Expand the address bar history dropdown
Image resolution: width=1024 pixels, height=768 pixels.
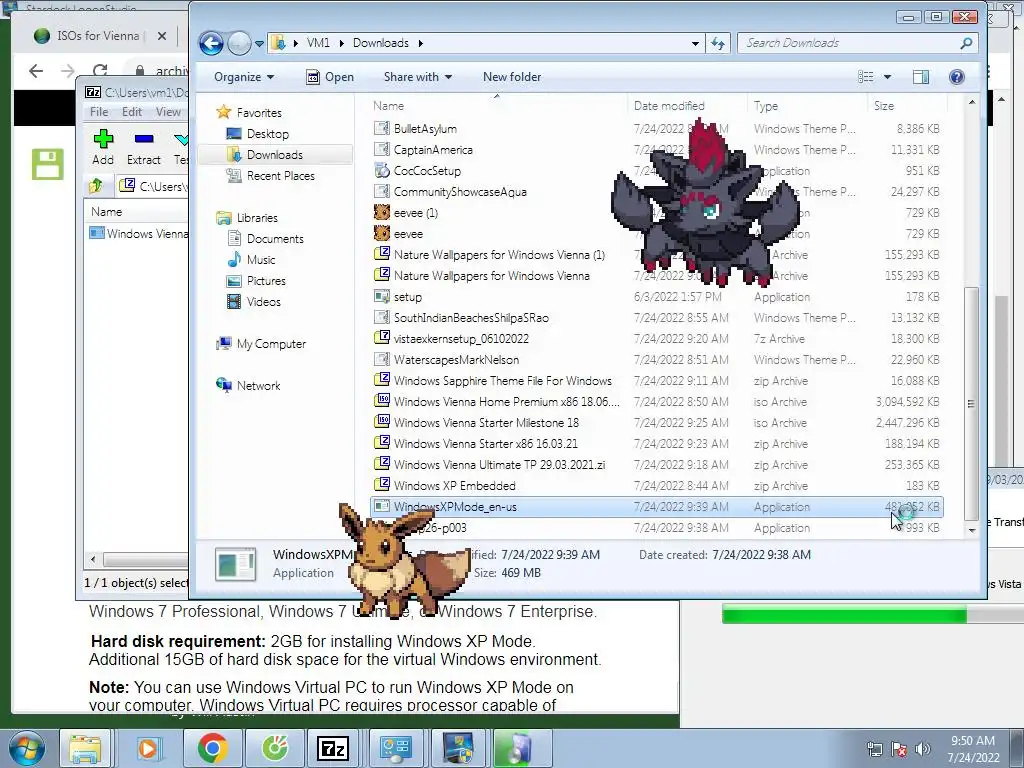click(695, 43)
